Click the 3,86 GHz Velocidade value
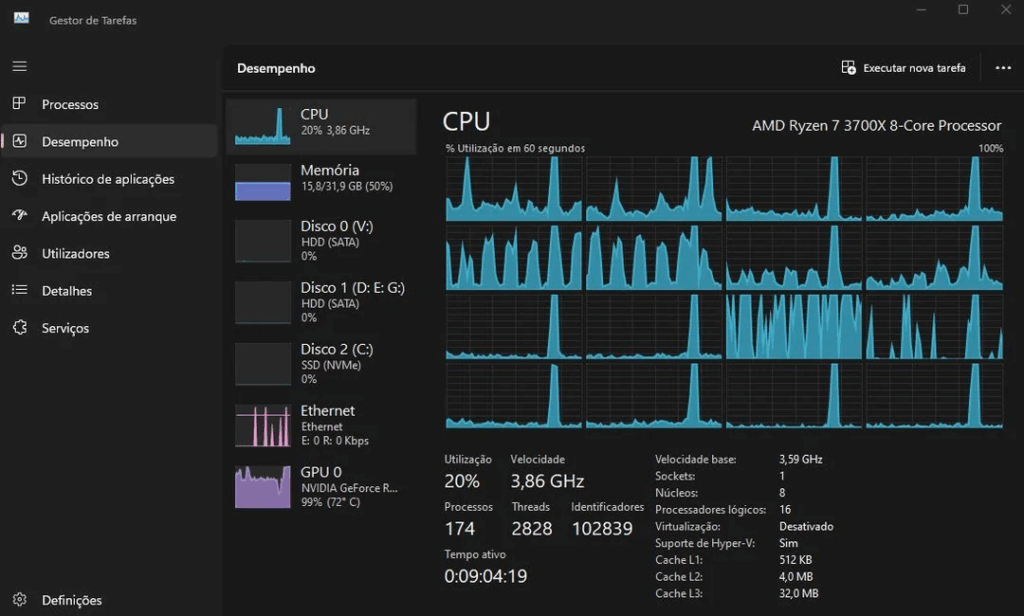The height and width of the screenshot is (616, 1024). 547,481
